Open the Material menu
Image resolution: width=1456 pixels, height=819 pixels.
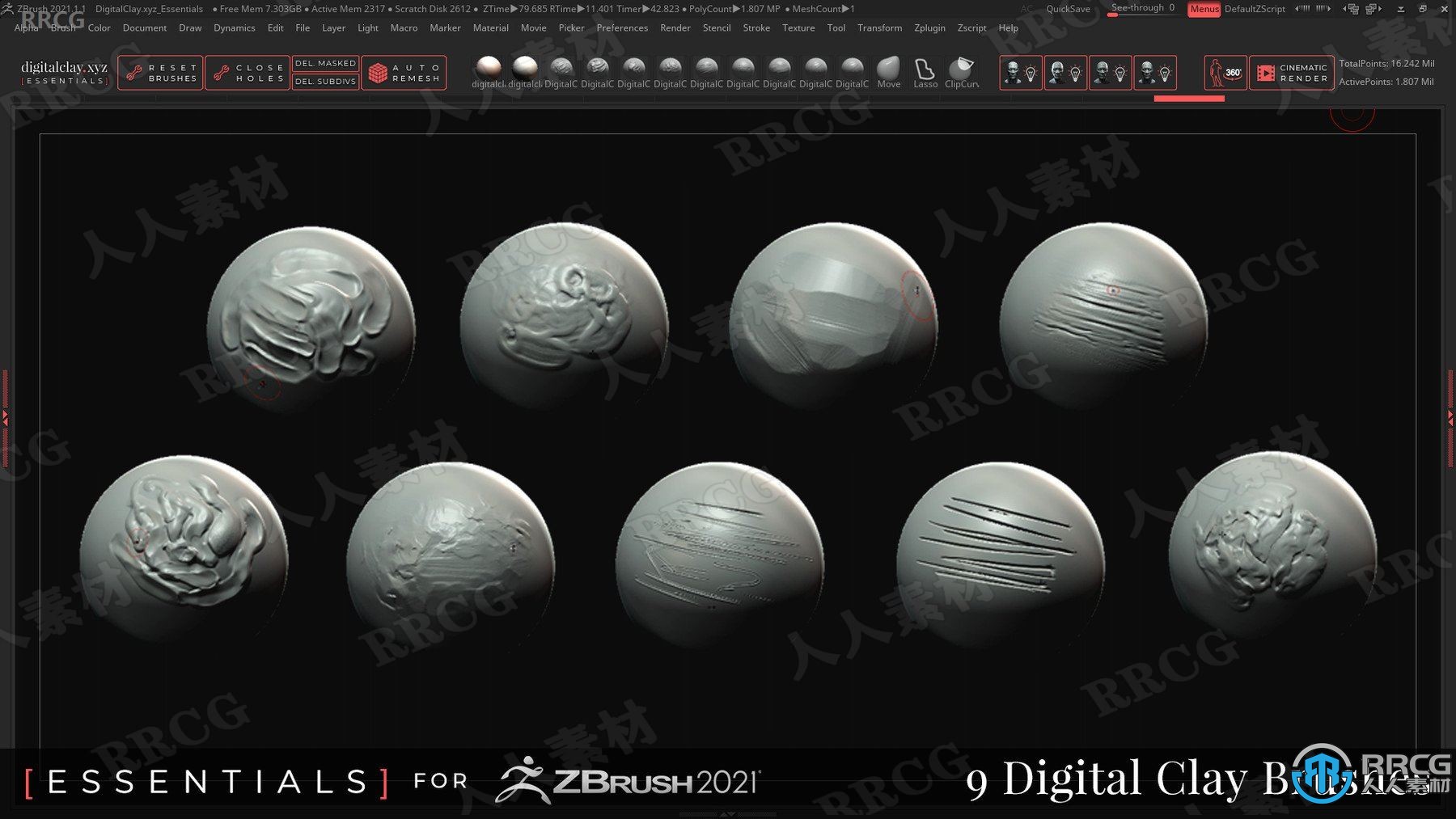[x=491, y=27]
